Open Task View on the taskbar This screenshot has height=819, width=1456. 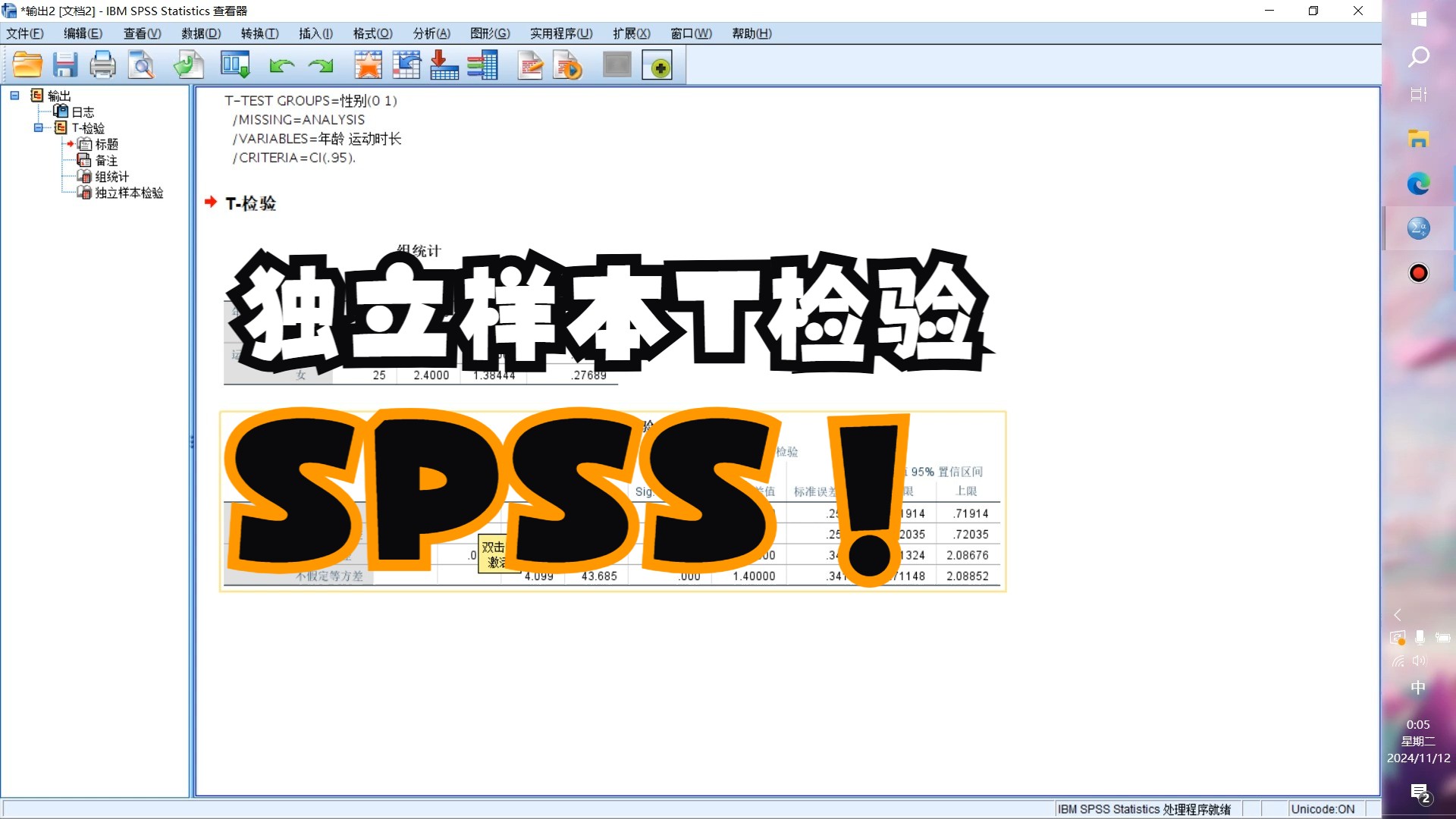coord(1418,95)
